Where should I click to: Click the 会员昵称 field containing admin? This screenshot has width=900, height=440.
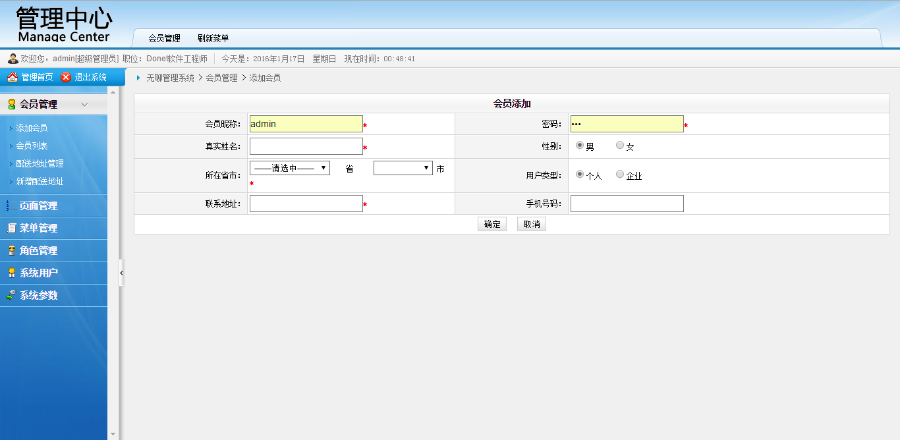tap(306, 124)
